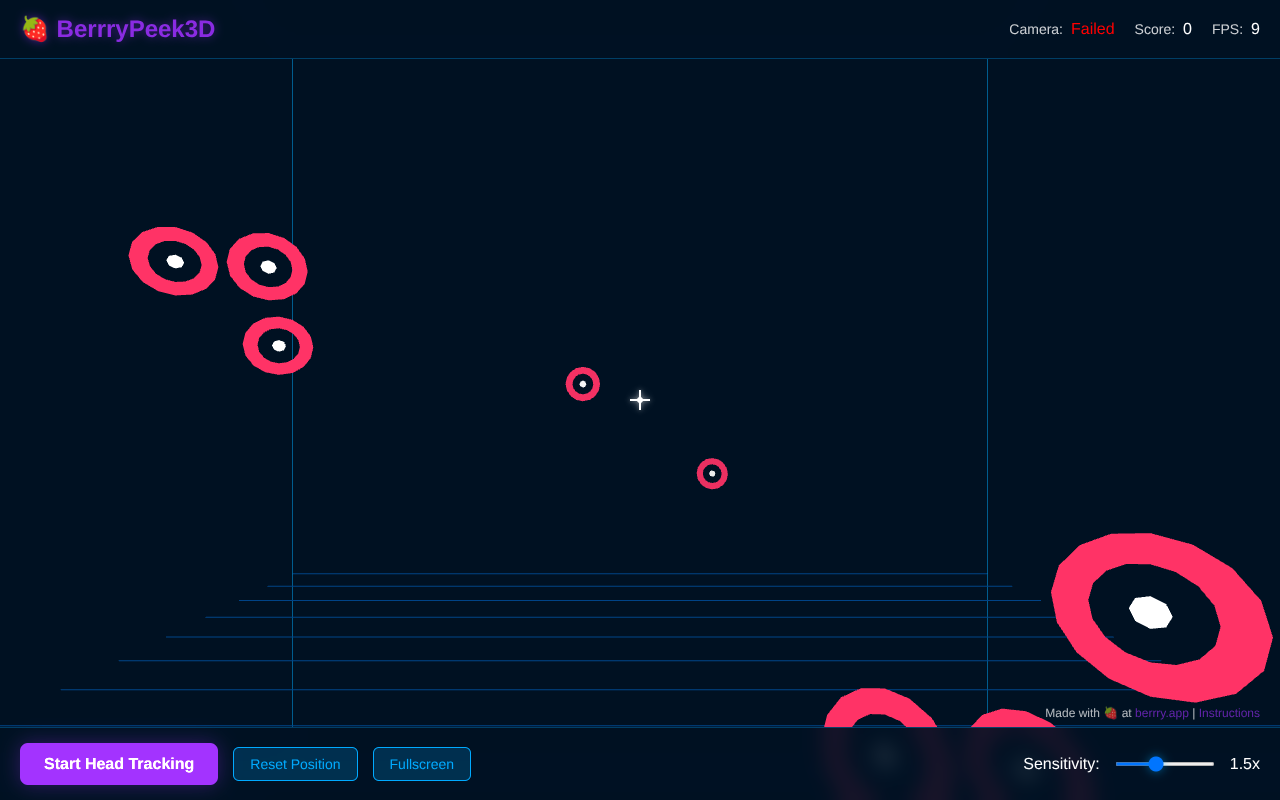
Task: Open the berrry.app link
Action: (x=1160, y=712)
